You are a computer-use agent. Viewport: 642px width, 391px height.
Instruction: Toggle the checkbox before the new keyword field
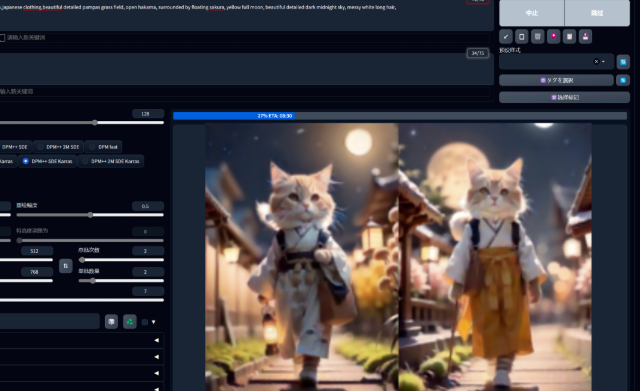(x=2, y=38)
